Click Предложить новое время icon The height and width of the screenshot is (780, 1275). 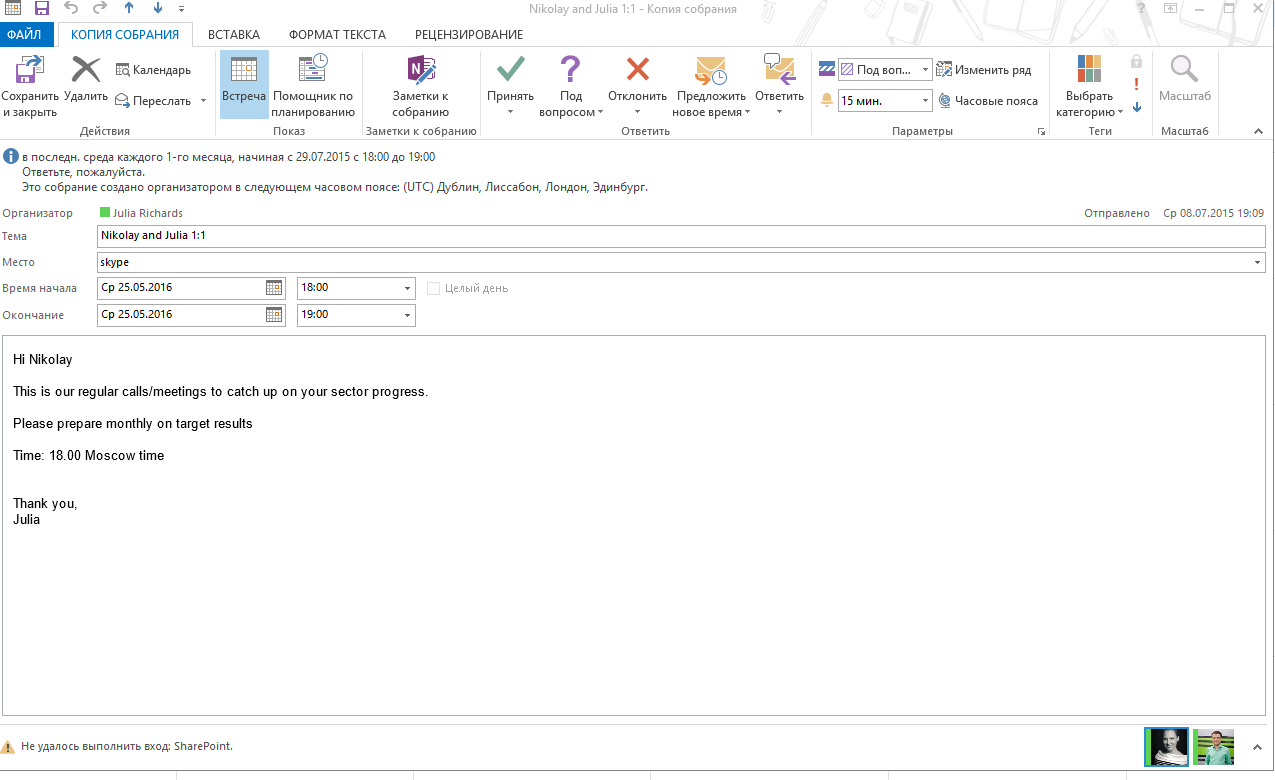(x=710, y=72)
